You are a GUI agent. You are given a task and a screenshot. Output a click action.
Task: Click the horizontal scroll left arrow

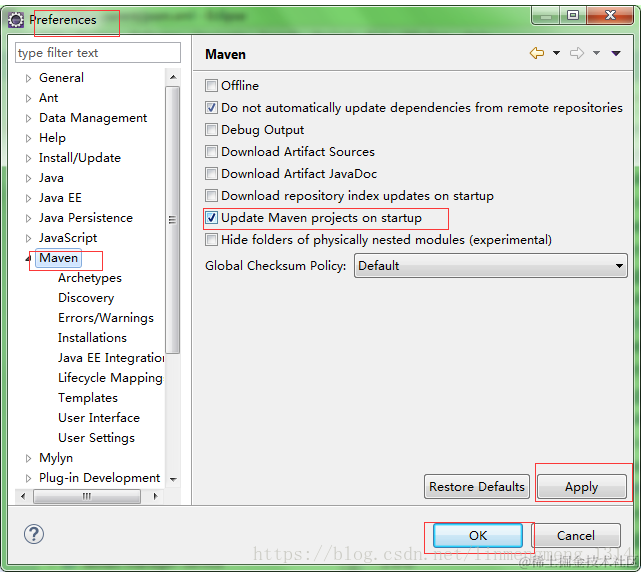(23, 498)
